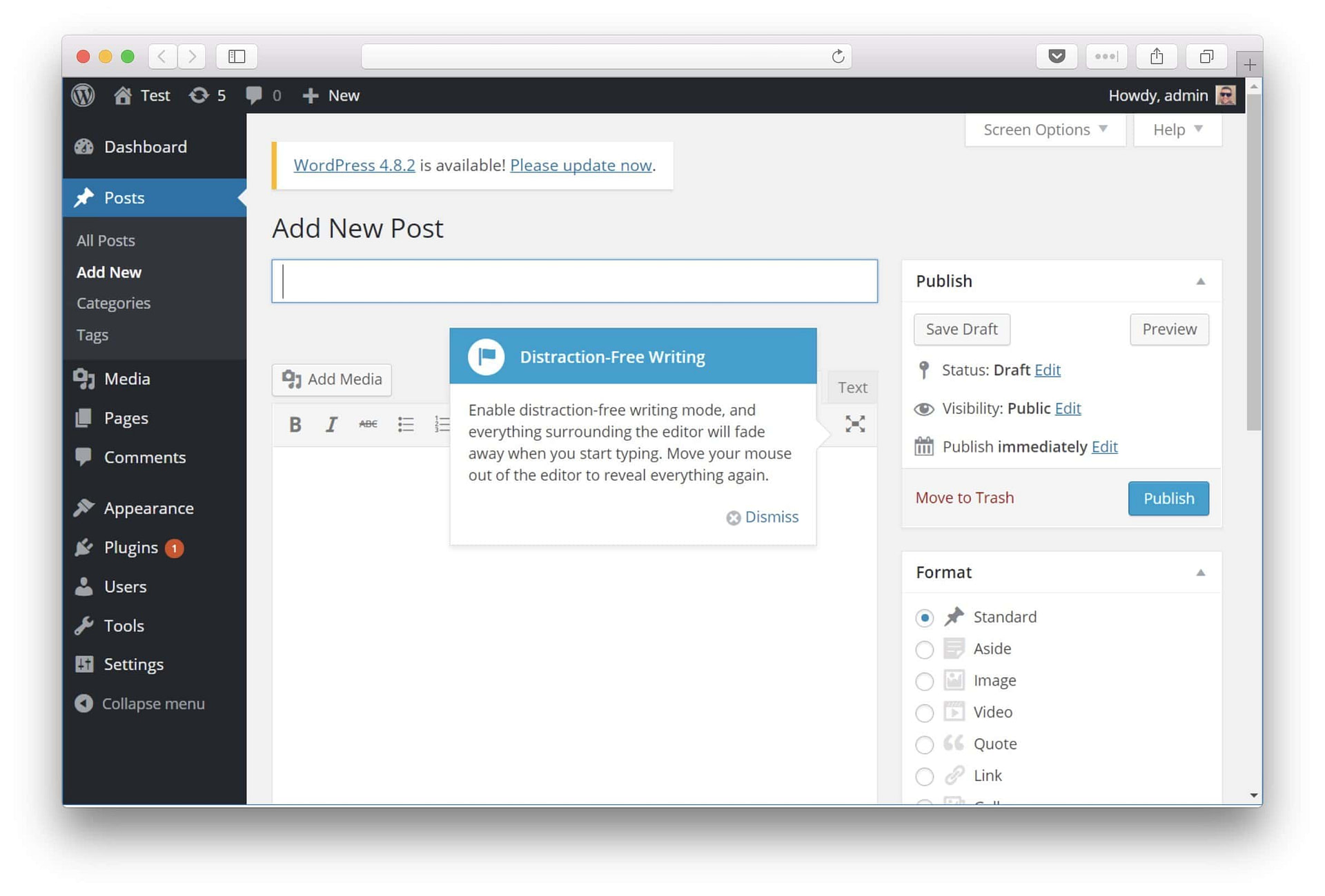
Task: Select the Aside post format
Action: [925, 650]
